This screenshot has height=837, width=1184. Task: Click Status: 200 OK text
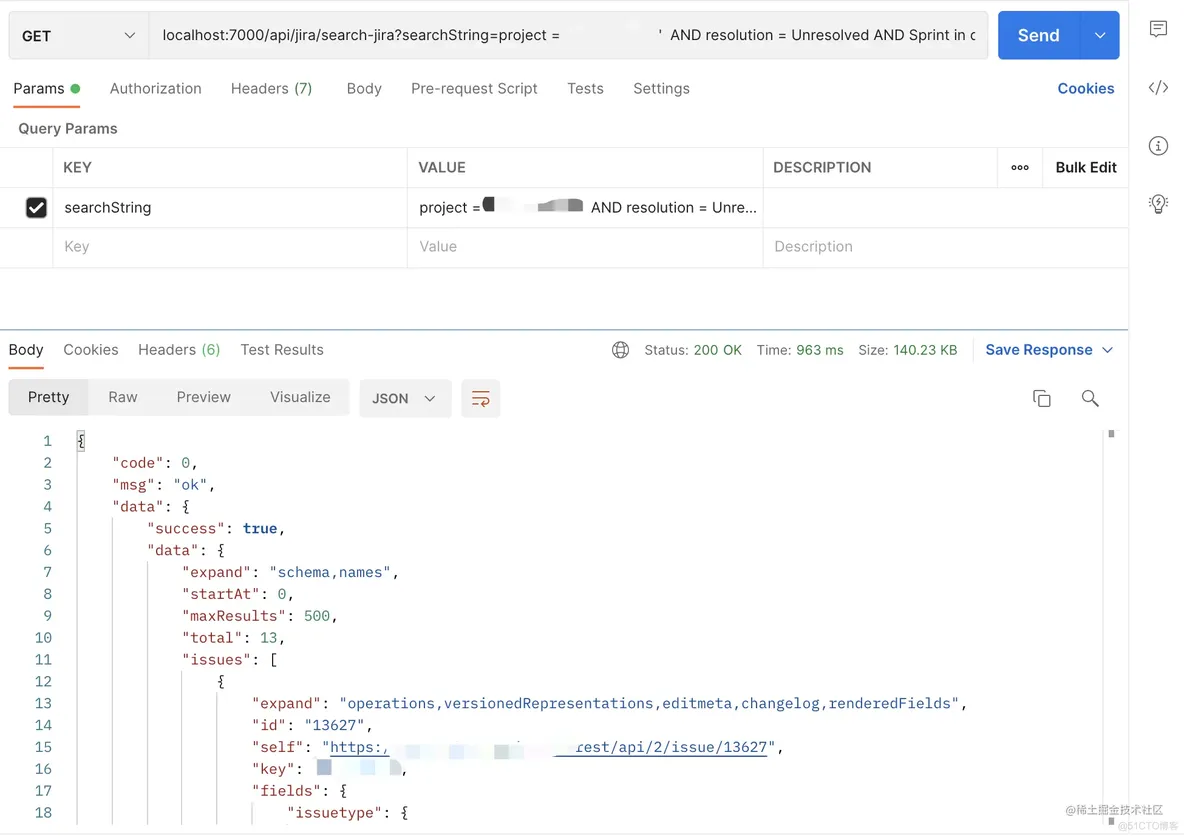point(692,350)
